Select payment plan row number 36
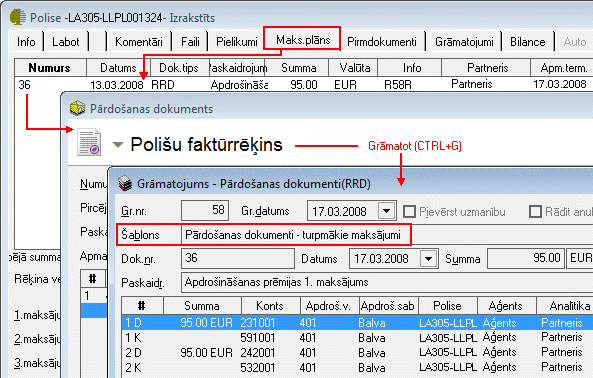The image size is (593, 378). [x=304, y=84]
